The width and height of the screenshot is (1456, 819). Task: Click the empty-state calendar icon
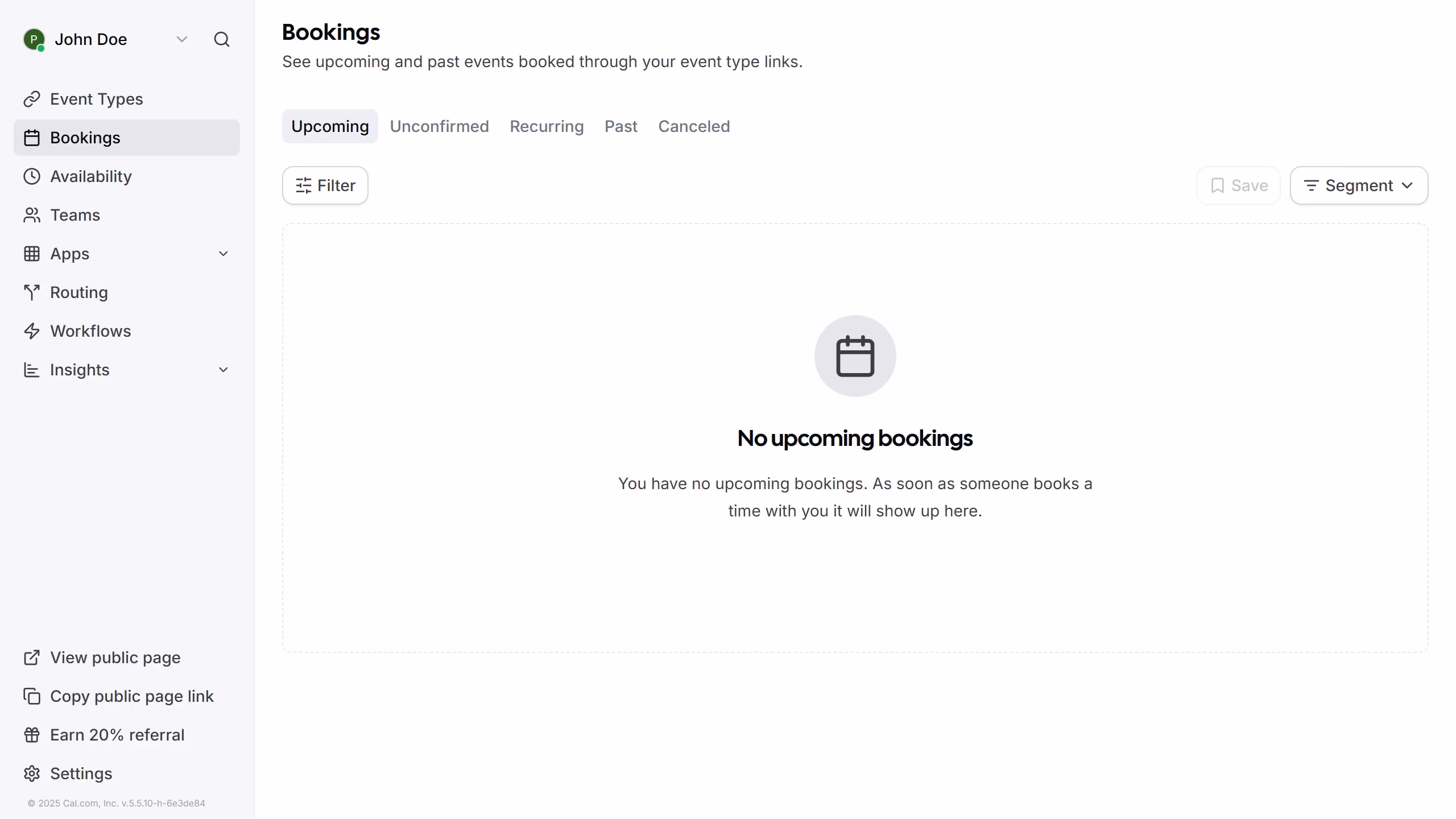click(855, 356)
